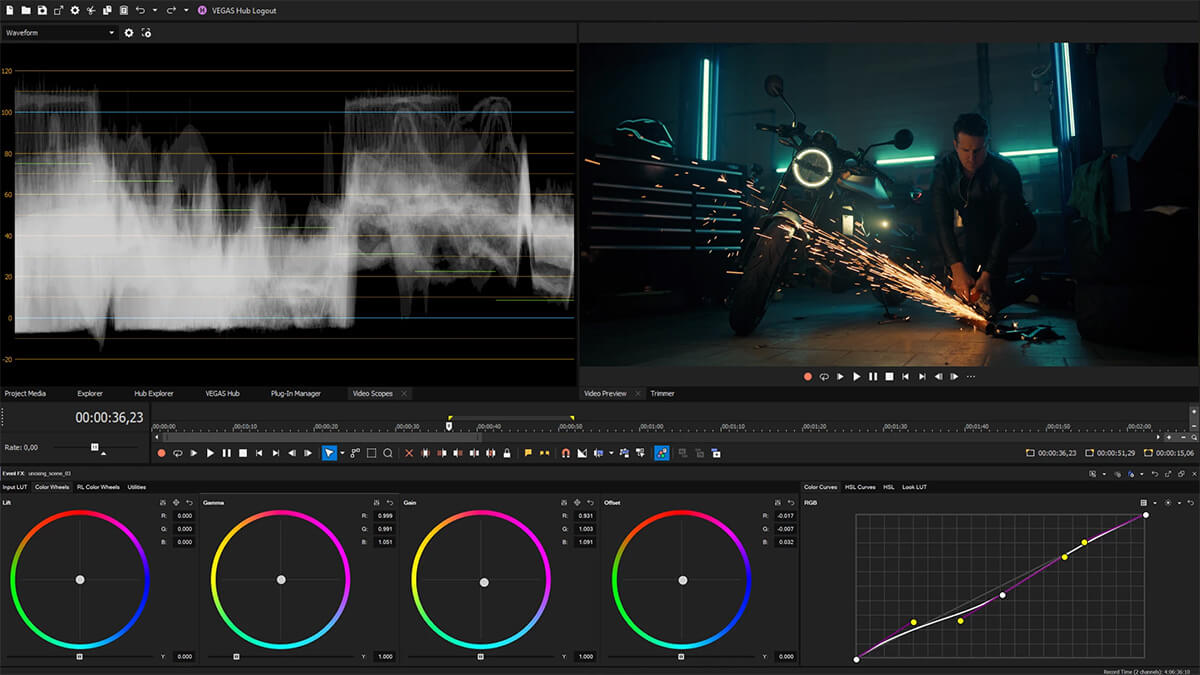Open the Video Scopes settings gear

coord(128,32)
